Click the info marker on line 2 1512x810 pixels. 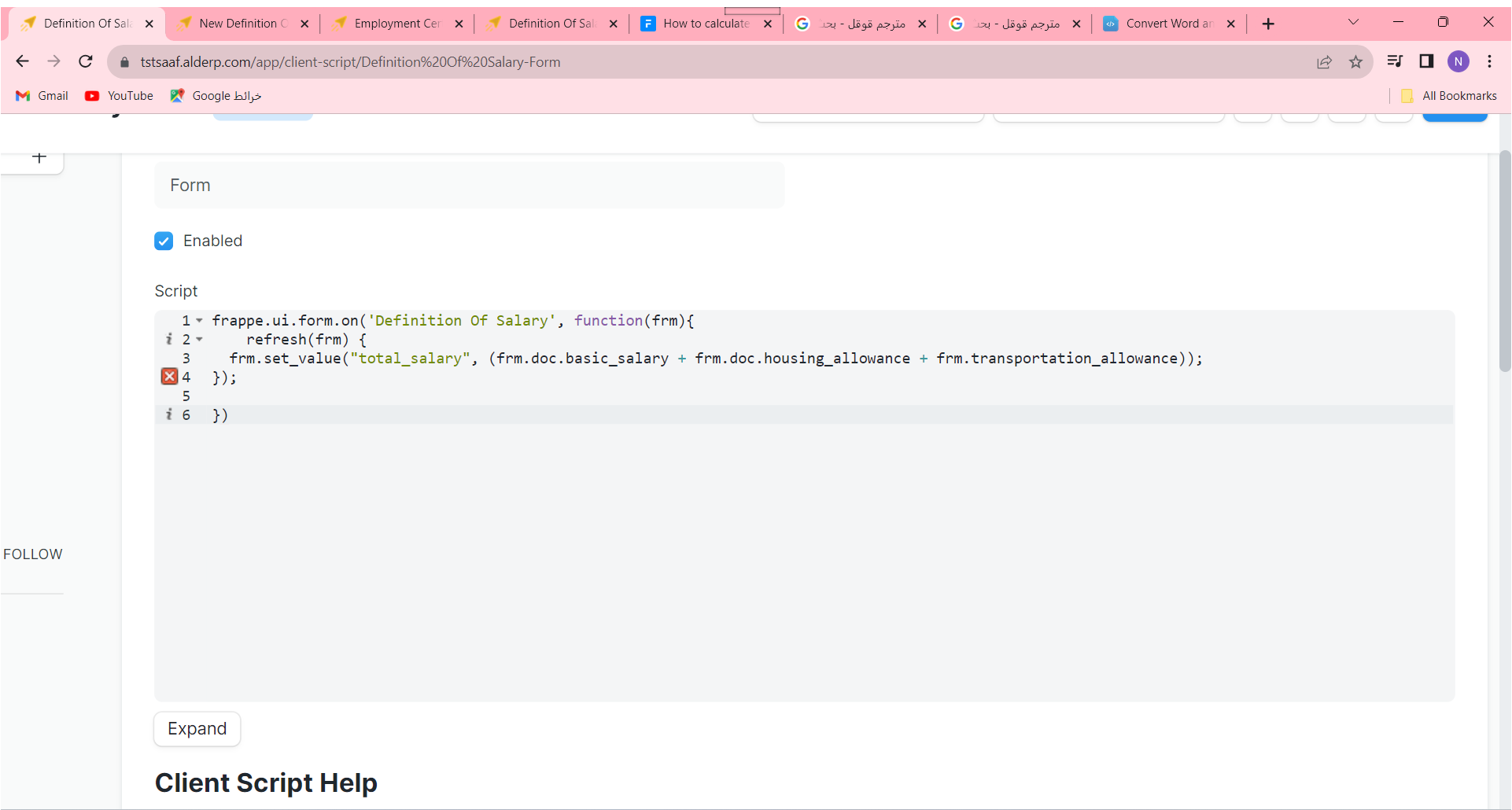[x=168, y=339]
